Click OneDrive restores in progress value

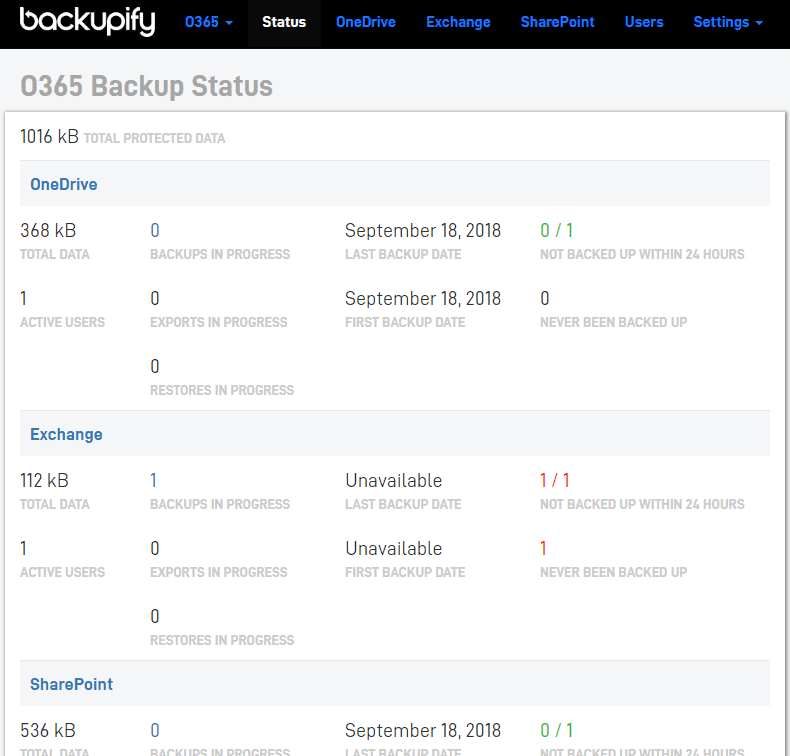[155, 367]
